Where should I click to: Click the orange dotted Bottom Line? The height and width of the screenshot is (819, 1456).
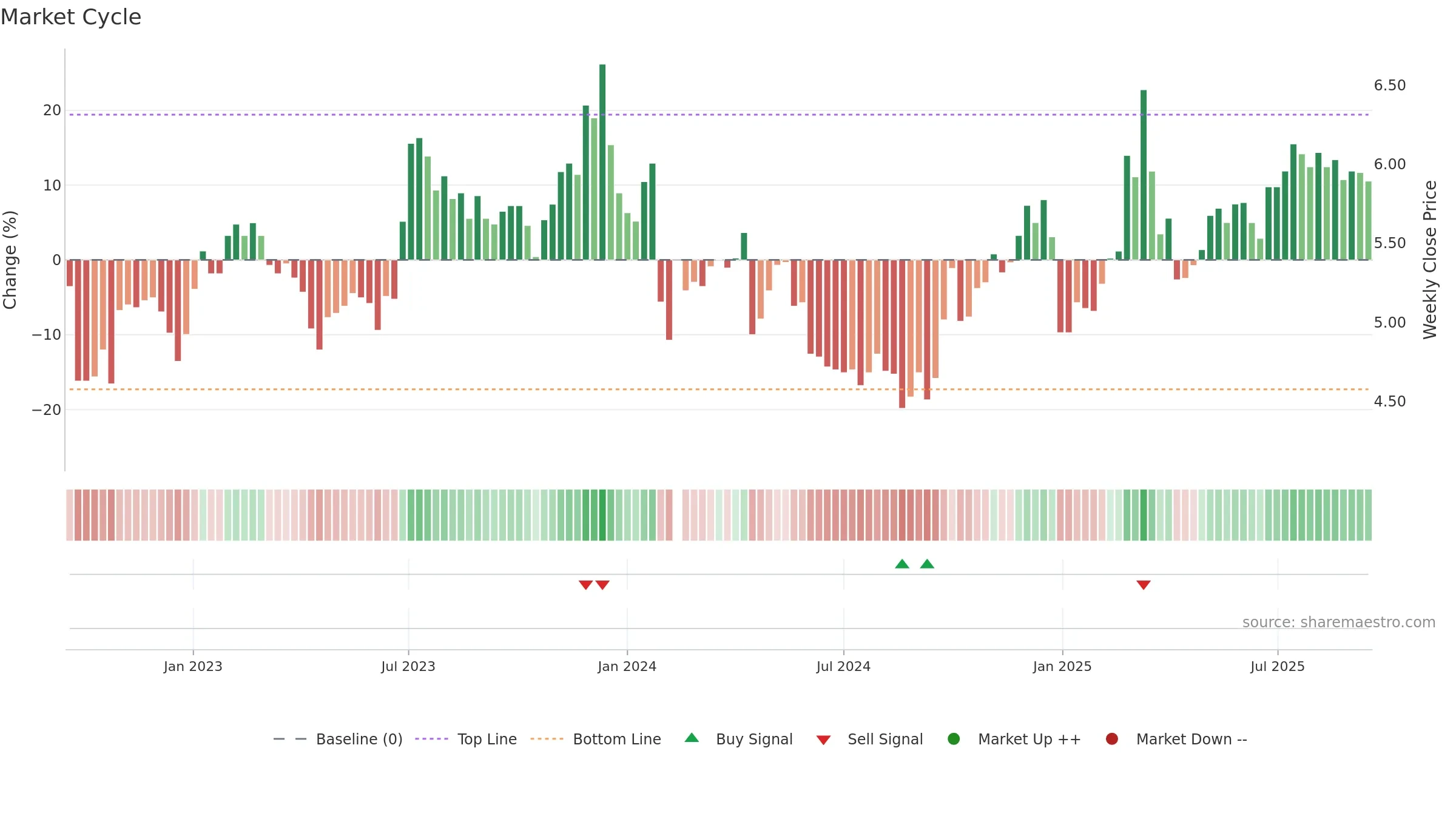pyautogui.click(x=720, y=389)
